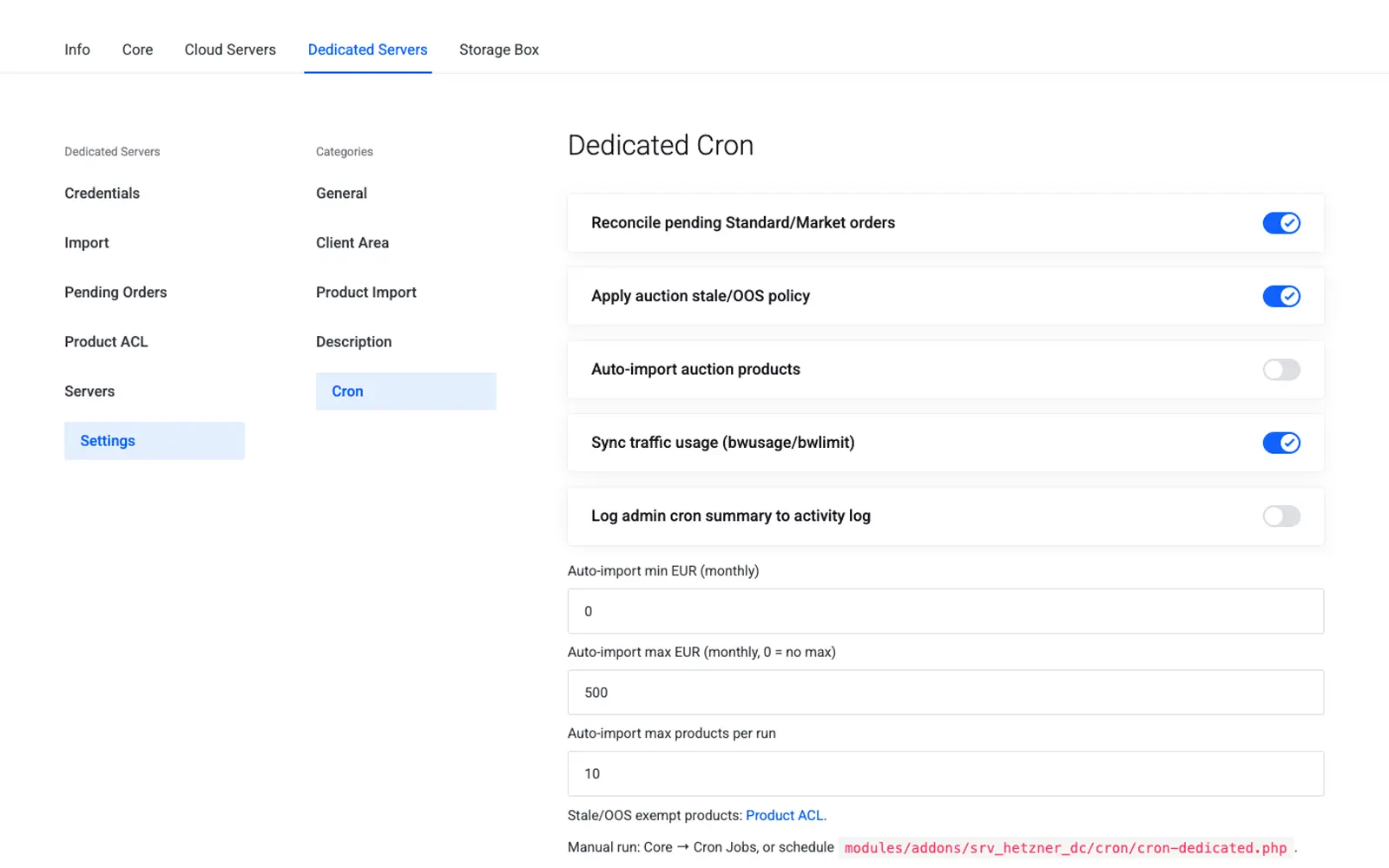1389x868 pixels.
Task: Click the 'Auto-import max products per run' label
Action: tap(672, 733)
